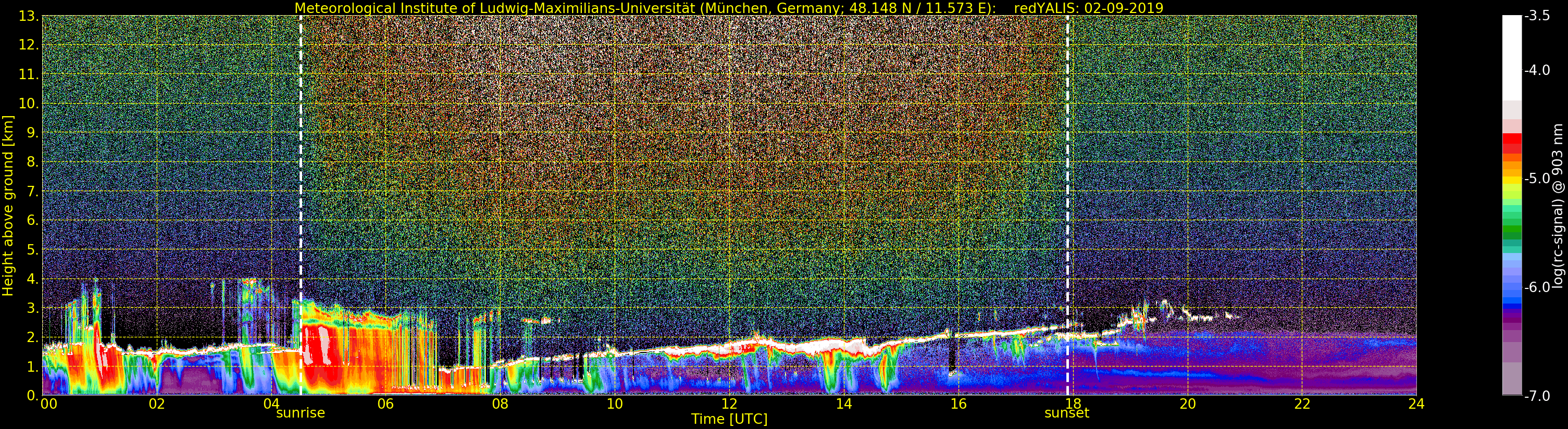Click the height axis tick '6.'
The height and width of the screenshot is (429, 1568).
point(32,220)
